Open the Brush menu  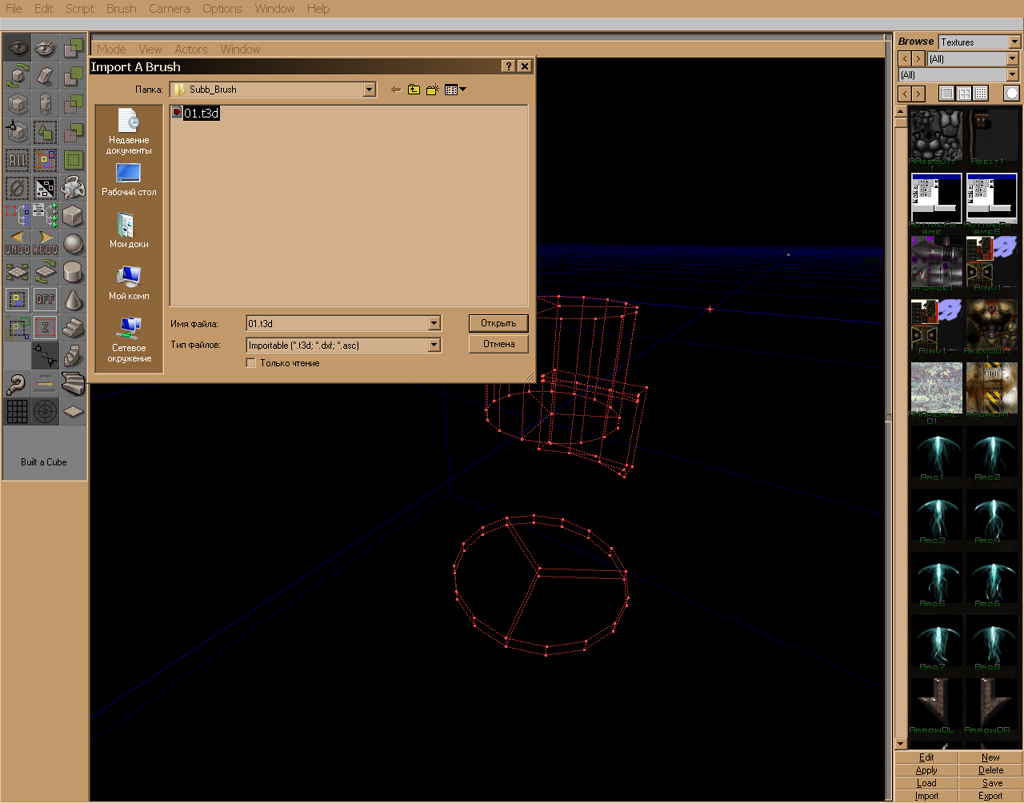(x=121, y=8)
